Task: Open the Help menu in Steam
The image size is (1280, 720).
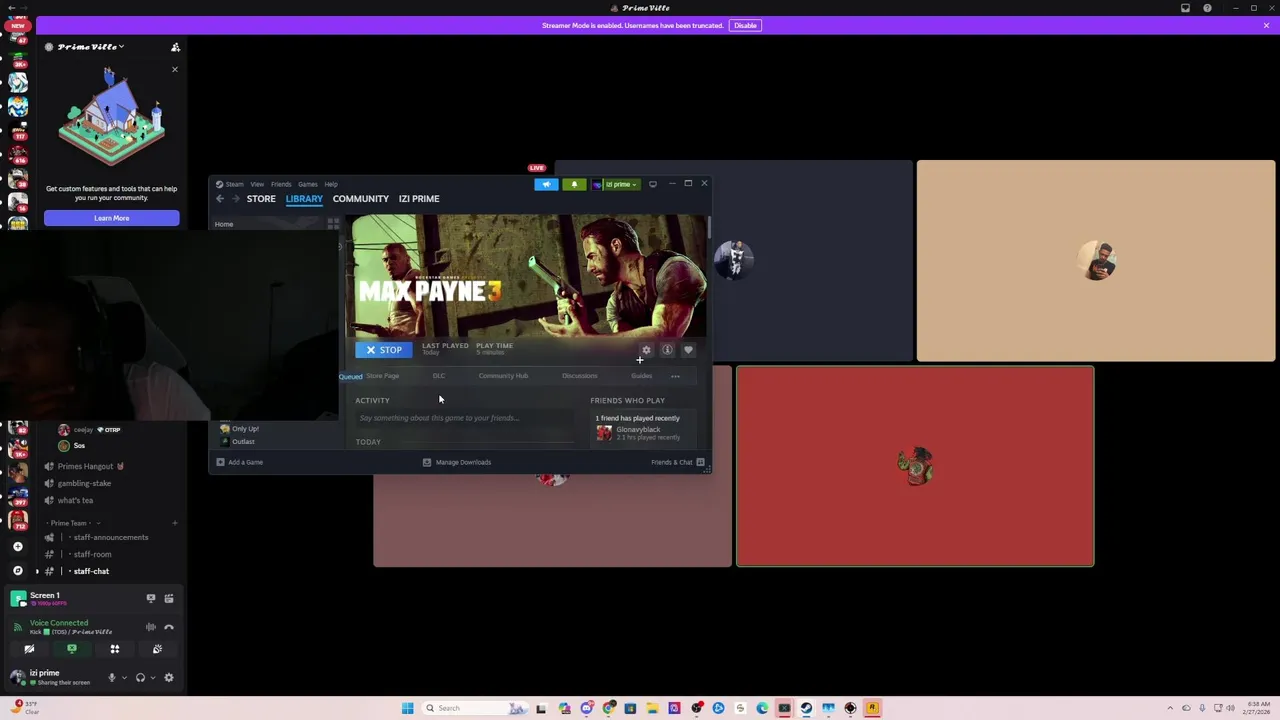Action: click(x=331, y=184)
